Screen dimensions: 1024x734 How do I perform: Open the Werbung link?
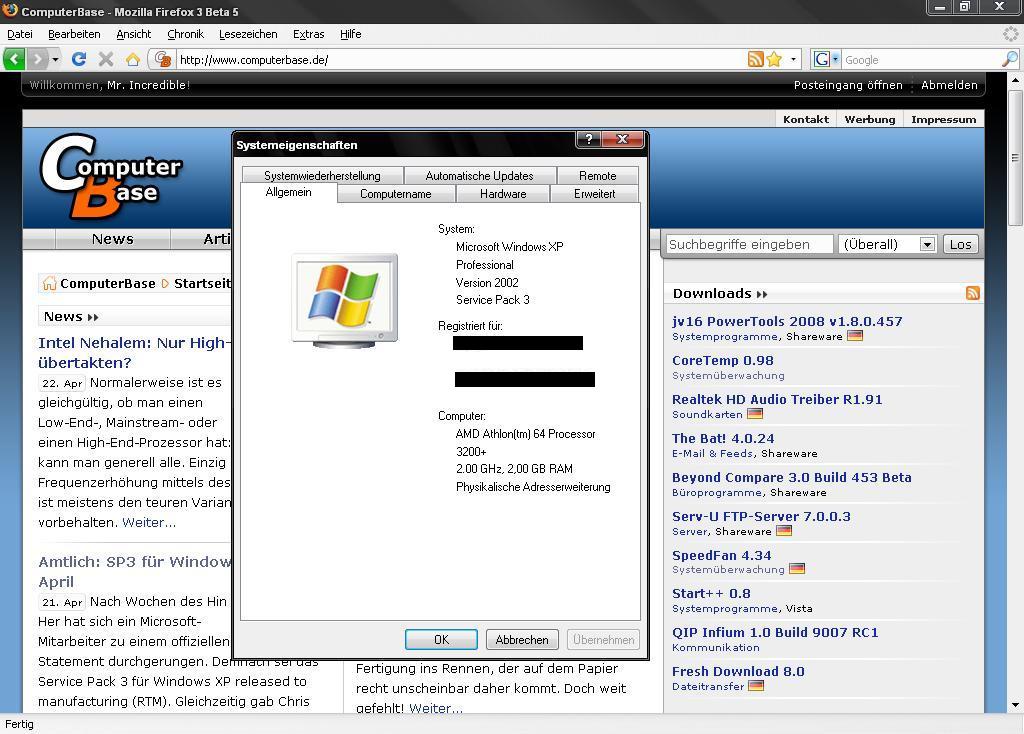click(x=870, y=120)
